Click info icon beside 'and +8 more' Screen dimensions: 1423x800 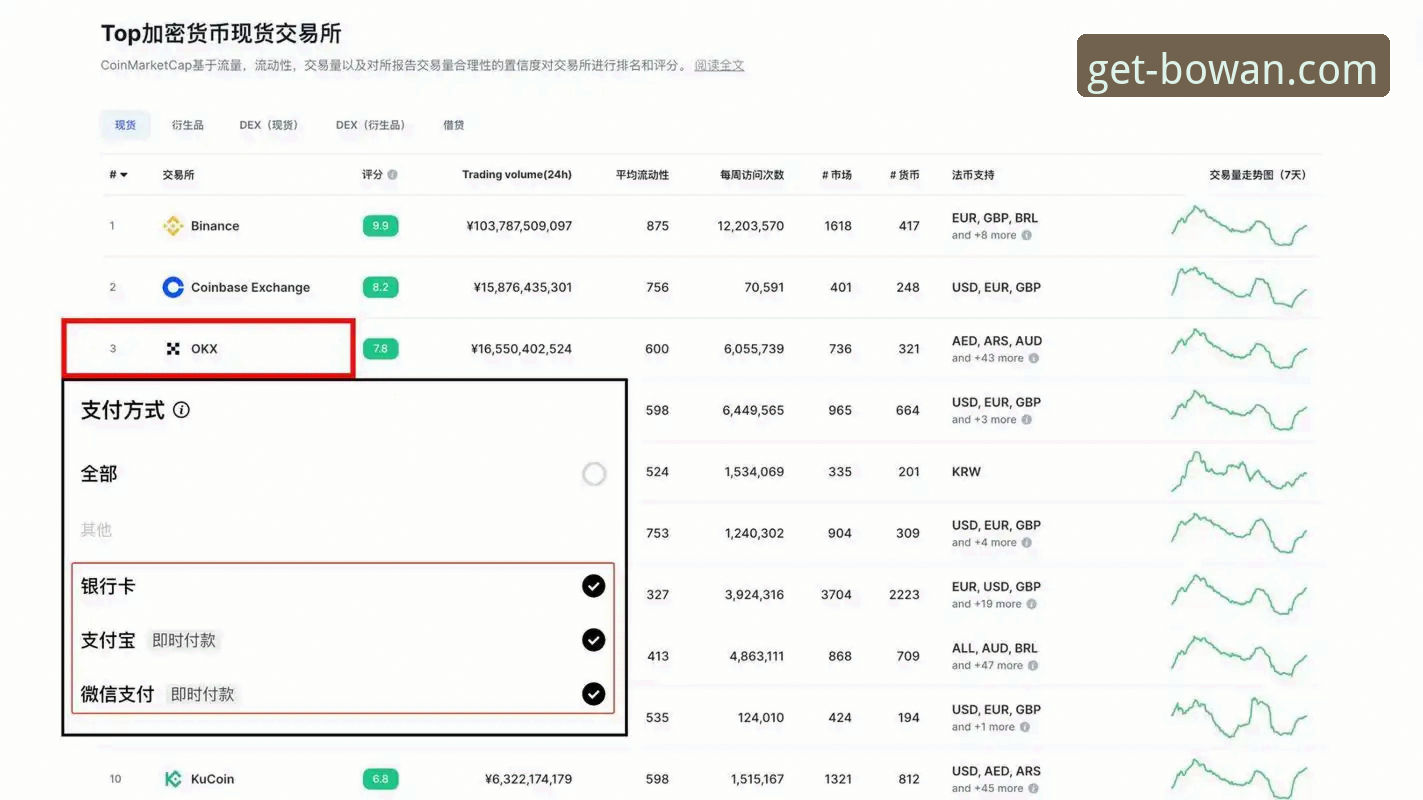coord(1027,236)
